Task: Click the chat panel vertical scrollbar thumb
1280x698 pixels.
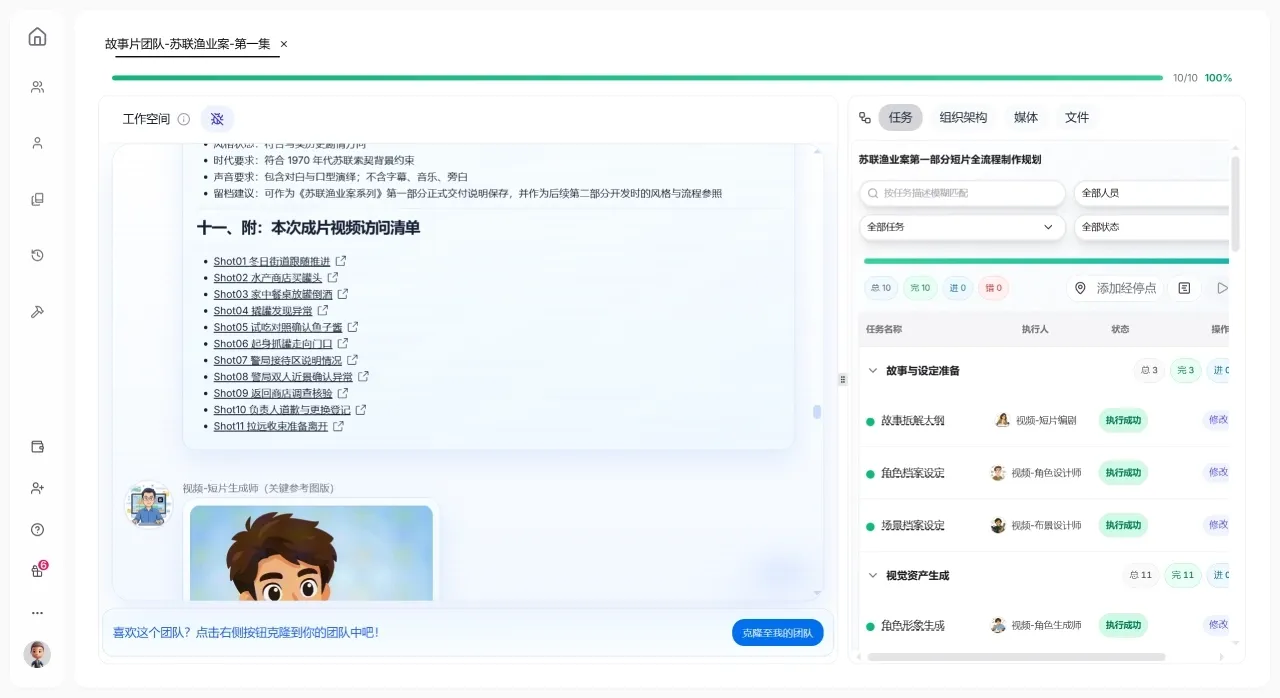Action: (x=817, y=412)
